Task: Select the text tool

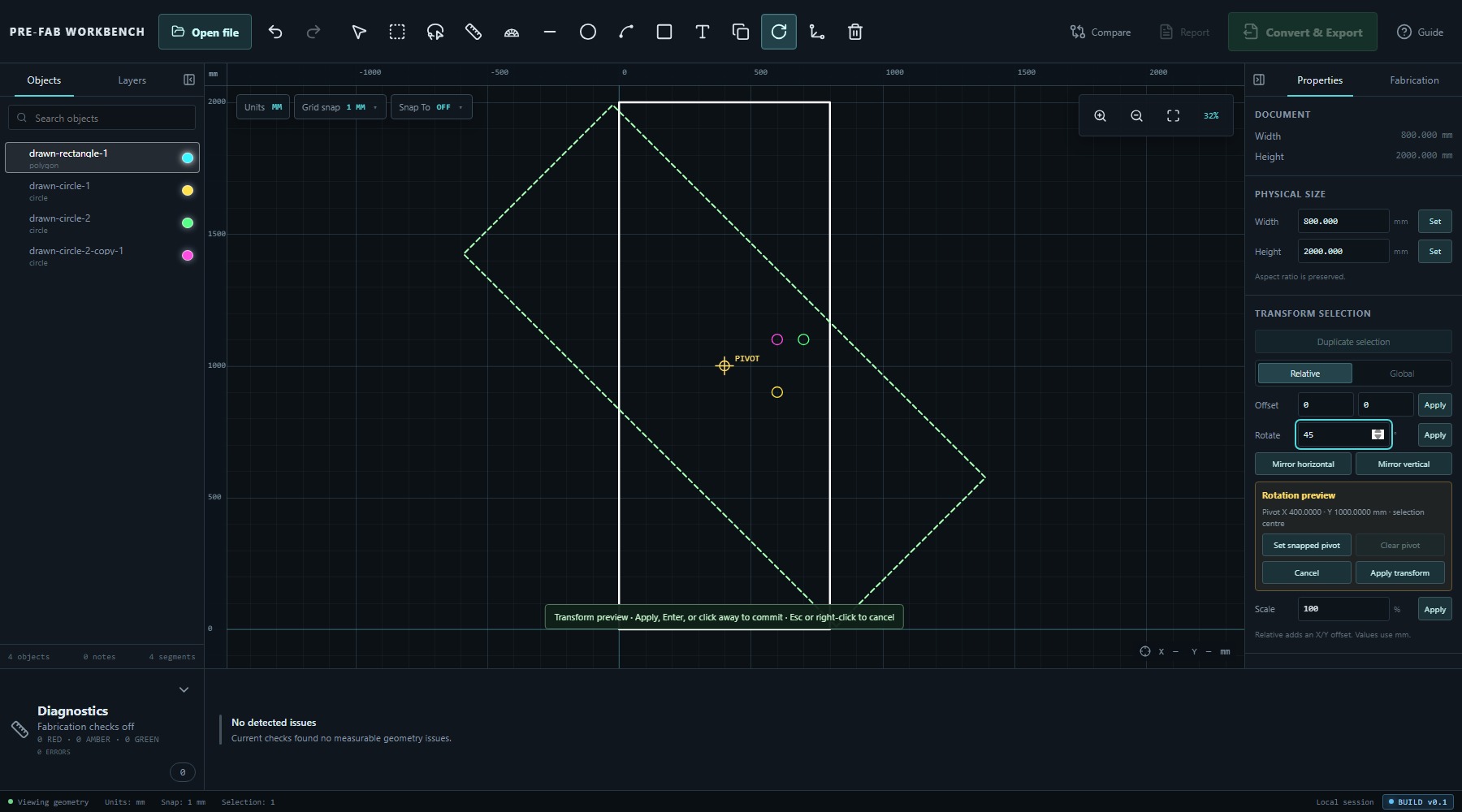Action: pos(703,32)
